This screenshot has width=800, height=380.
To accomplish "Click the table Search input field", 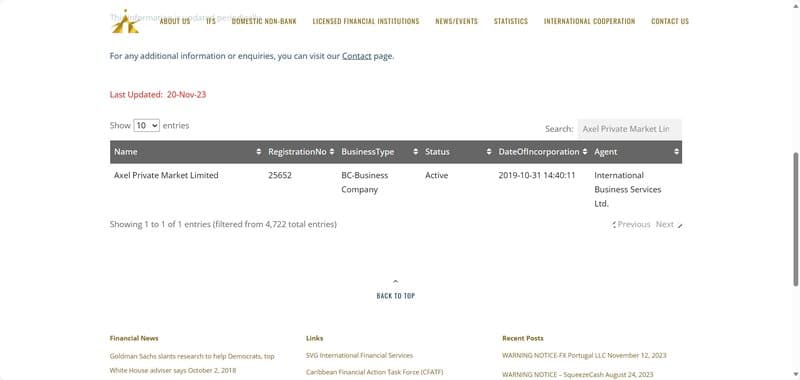I will tap(630, 129).
